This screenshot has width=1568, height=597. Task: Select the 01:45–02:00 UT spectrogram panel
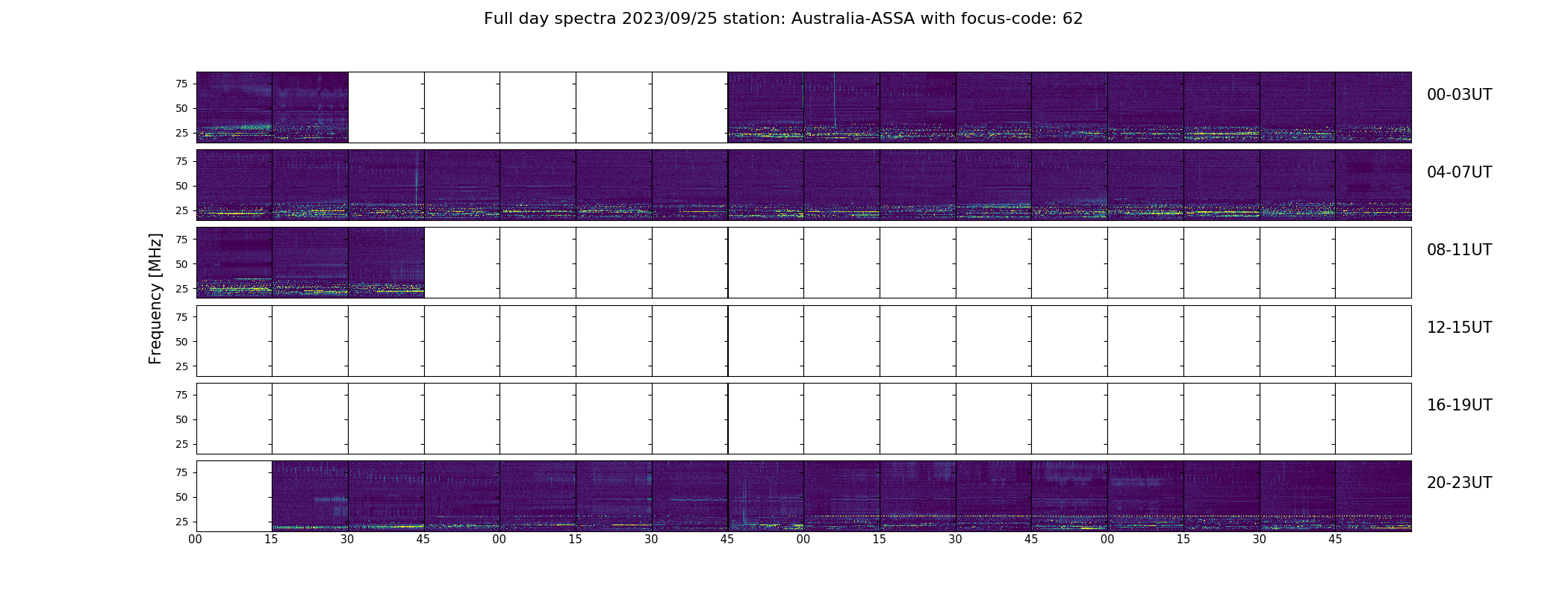point(766,107)
